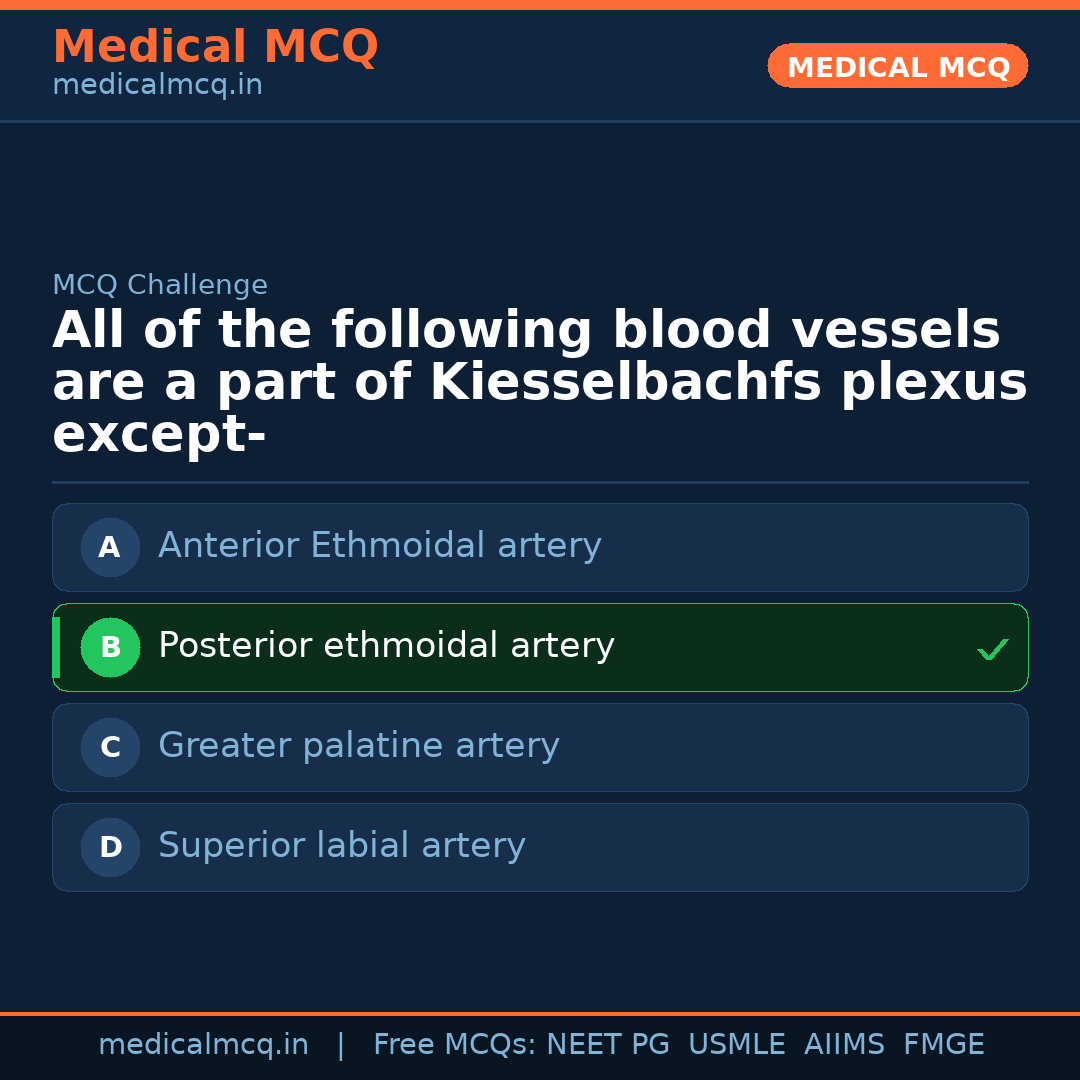Screen dimensions: 1080x1080
Task: Select the circular D badge icon
Action: [x=110, y=847]
